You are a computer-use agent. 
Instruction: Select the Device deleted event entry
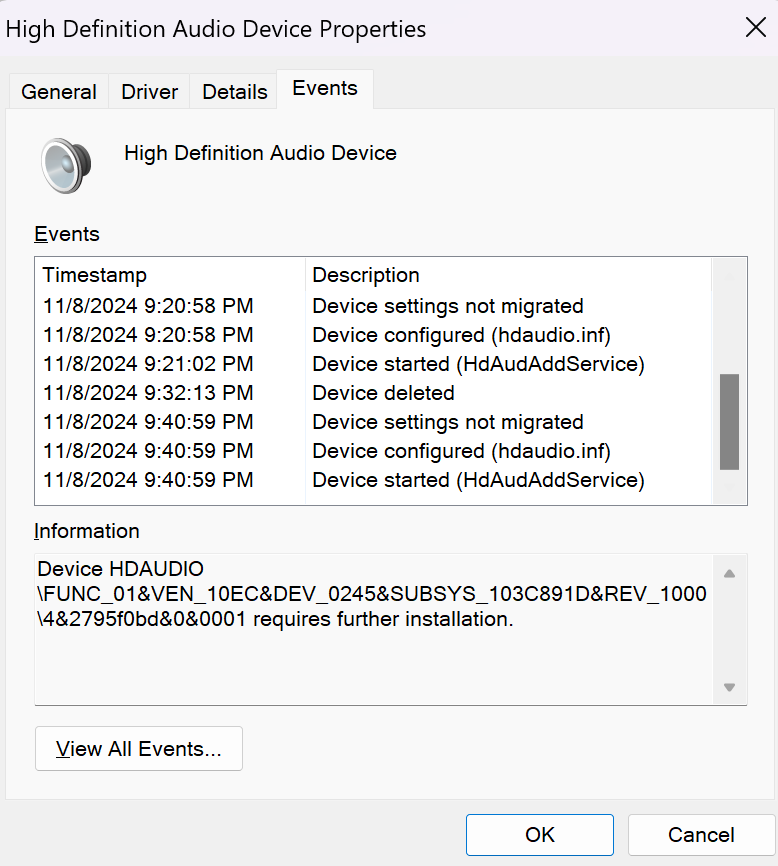pos(383,393)
